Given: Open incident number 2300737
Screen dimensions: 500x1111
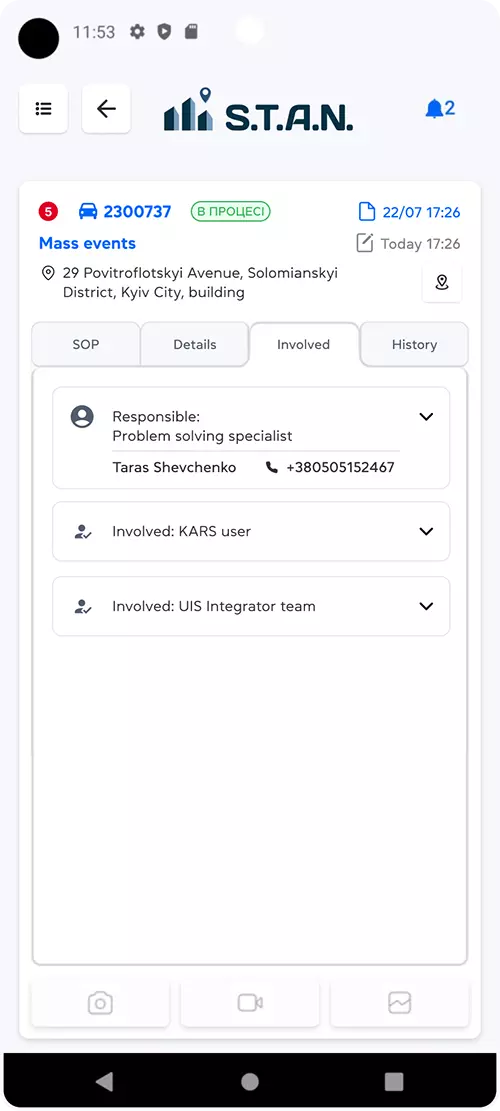Looking at the screenshot, I should tap(137, 211).
